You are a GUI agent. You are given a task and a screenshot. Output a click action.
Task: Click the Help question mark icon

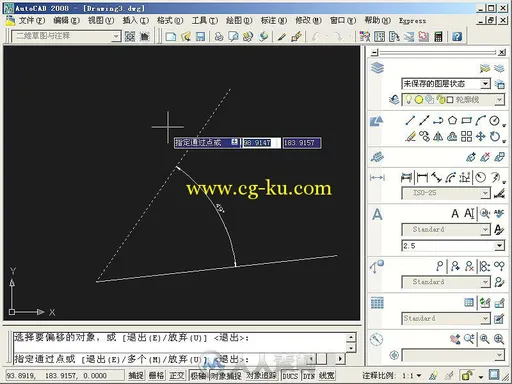457,36
